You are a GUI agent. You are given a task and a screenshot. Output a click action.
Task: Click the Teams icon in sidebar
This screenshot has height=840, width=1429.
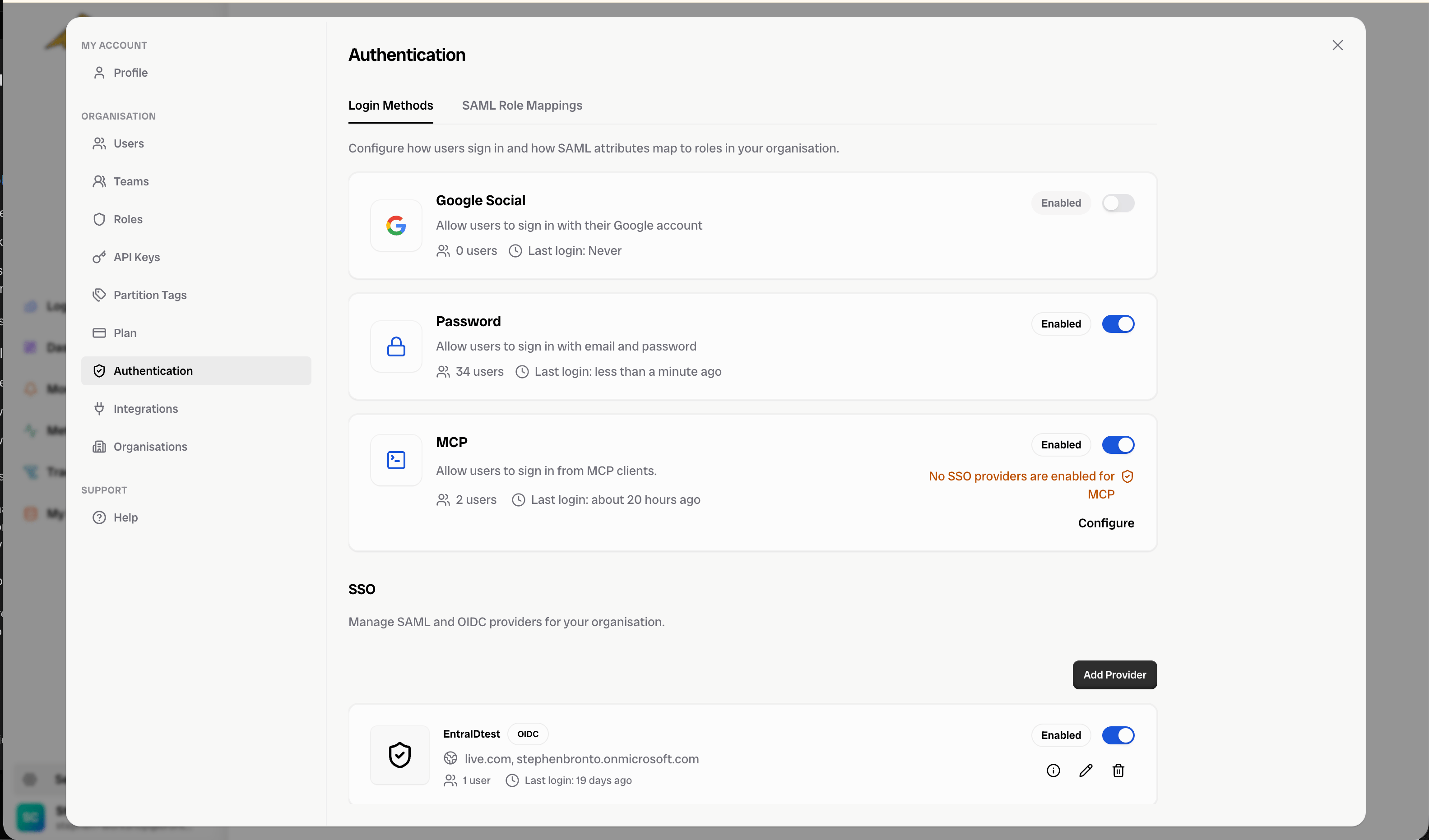pyautogui.click(x=99, y=181)
